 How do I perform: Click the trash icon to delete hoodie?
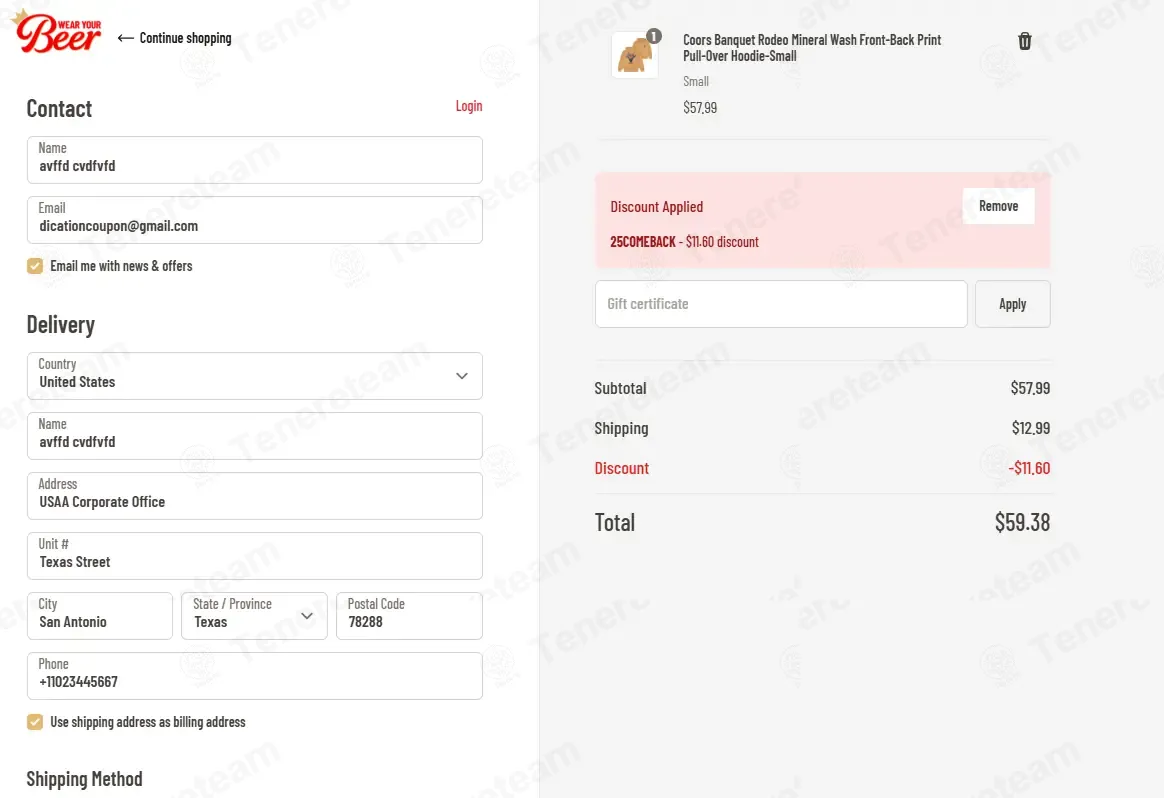coord(1024,41)
